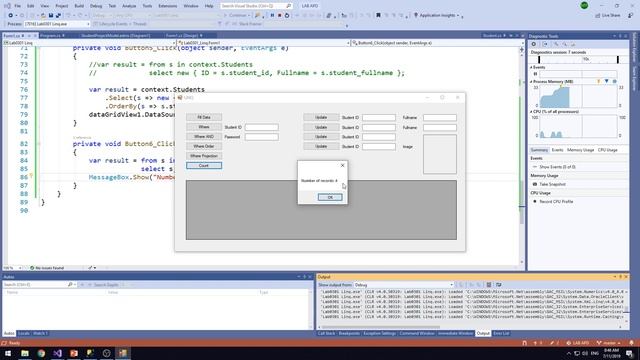Open the Call Stack tab
This screenshot has height=360, width=640.
pyautogui.click(x=327, y=333)
